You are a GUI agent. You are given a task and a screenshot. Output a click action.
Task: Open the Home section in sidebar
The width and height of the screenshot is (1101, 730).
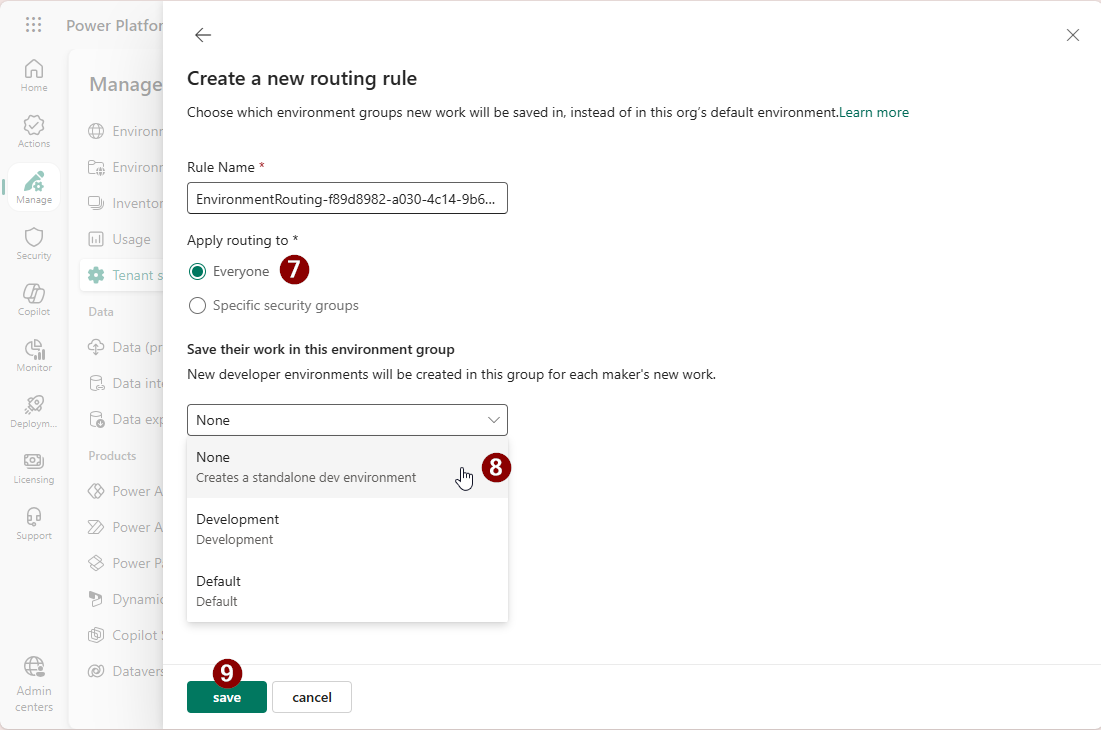[x=33, y=73]
